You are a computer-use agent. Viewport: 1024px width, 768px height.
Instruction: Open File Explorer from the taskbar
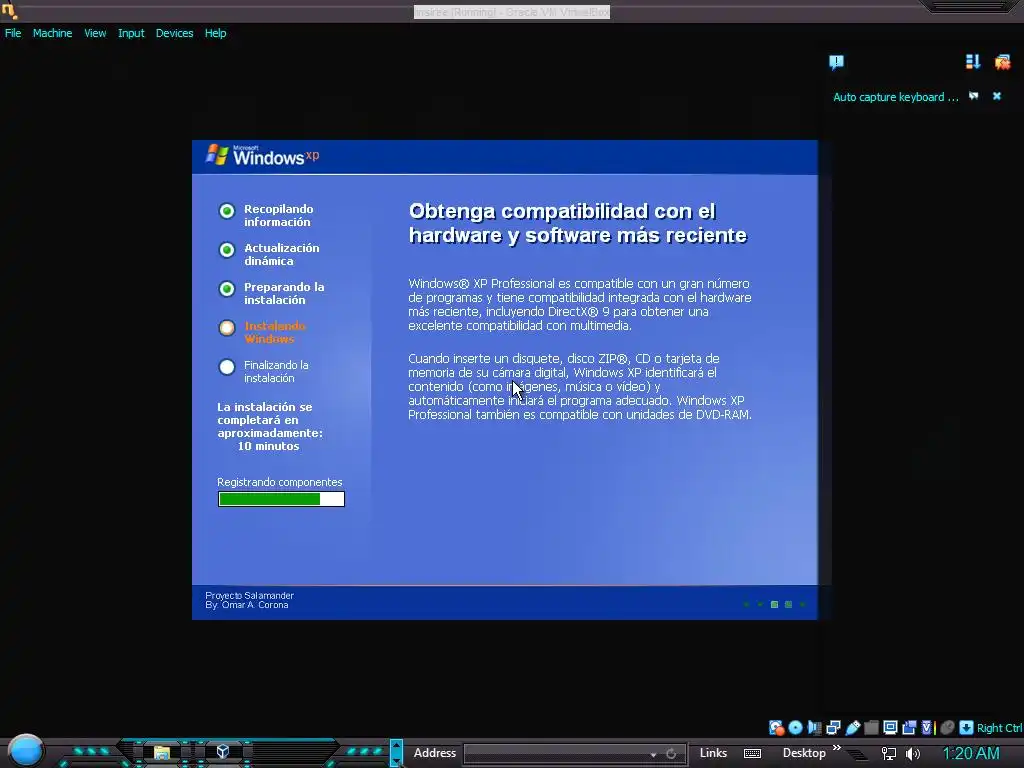pos(161,753)
